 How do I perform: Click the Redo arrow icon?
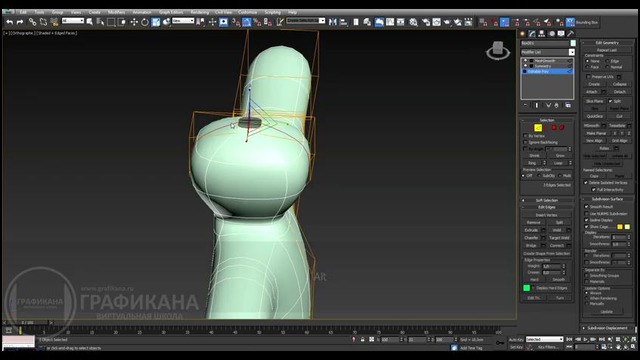click(20, 22)
